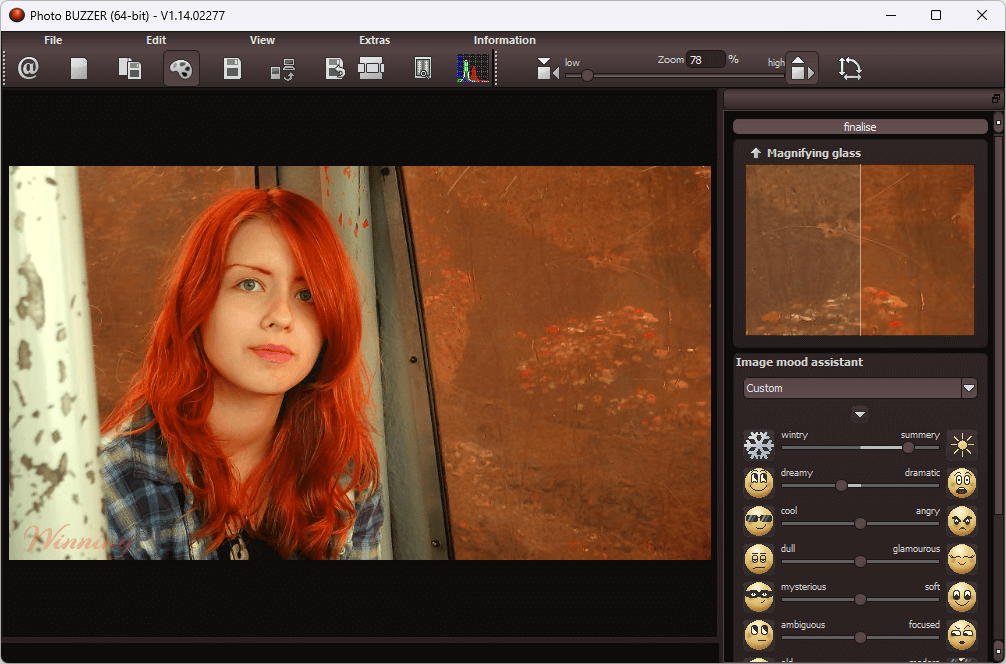This screenshot has width=1006, height=664.
Task: Click the Zoom percentage input field
Action: pyautogui.click(x=705, y=60)
